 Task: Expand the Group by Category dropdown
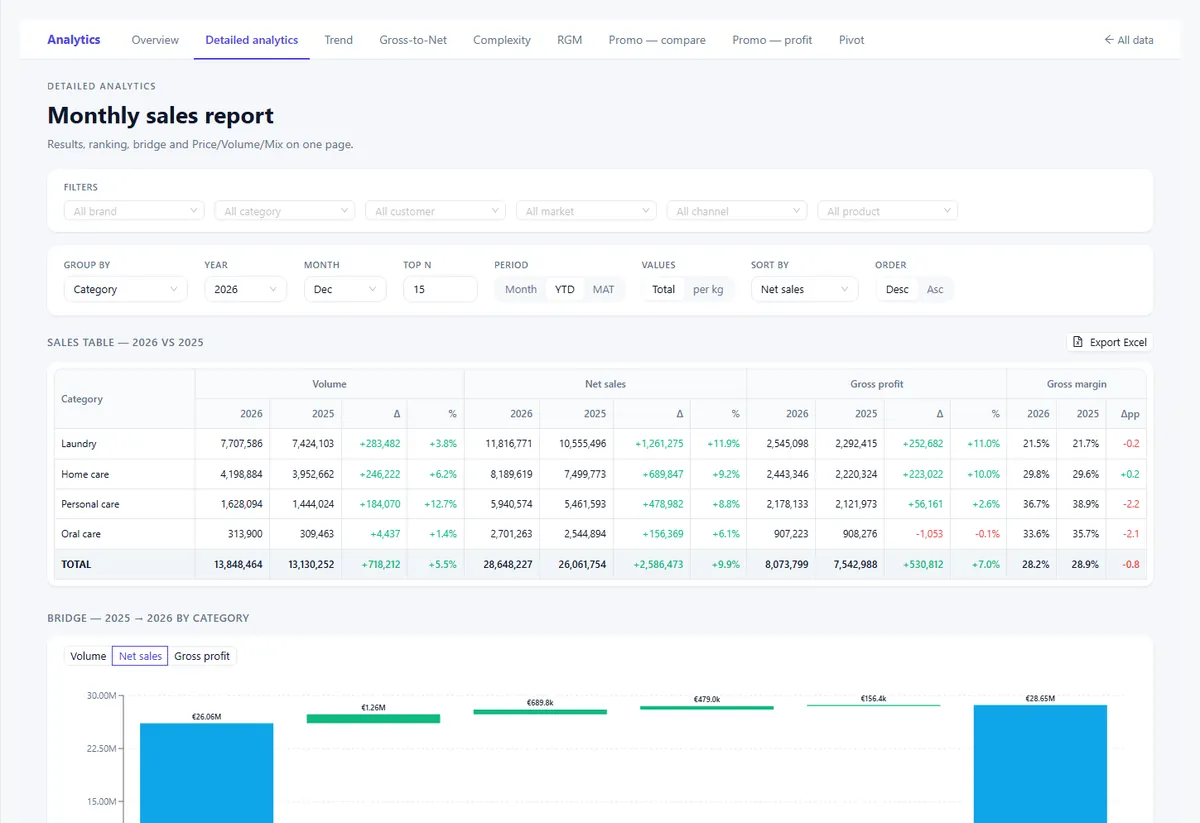(126, 289)
